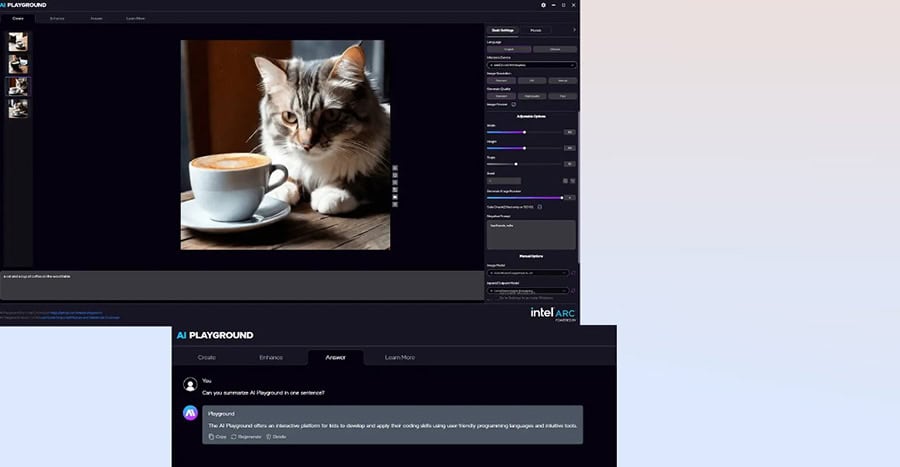Copy the Playground answer

(218, 437)
